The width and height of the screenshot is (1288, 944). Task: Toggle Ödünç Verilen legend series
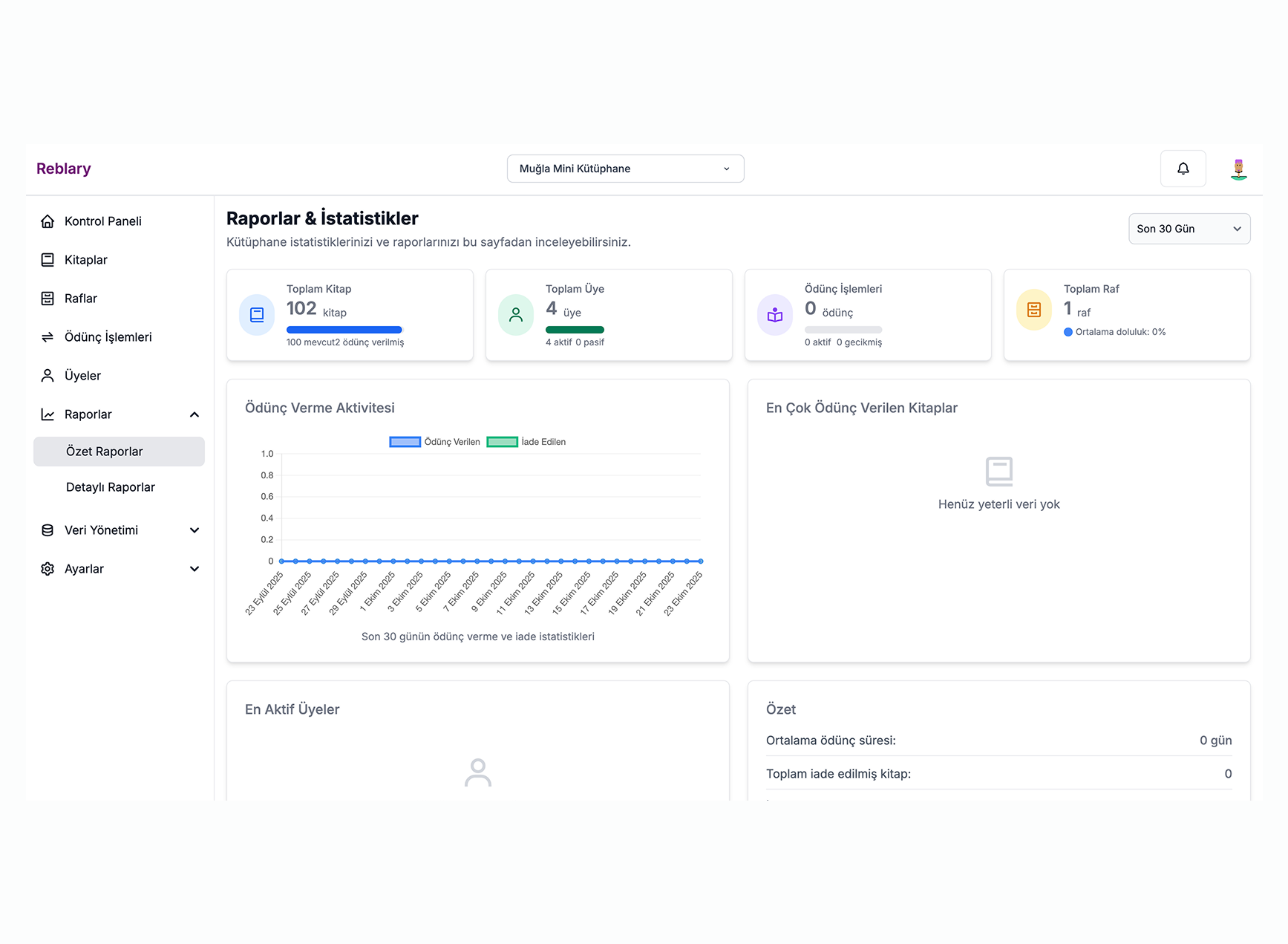[434, 442]
